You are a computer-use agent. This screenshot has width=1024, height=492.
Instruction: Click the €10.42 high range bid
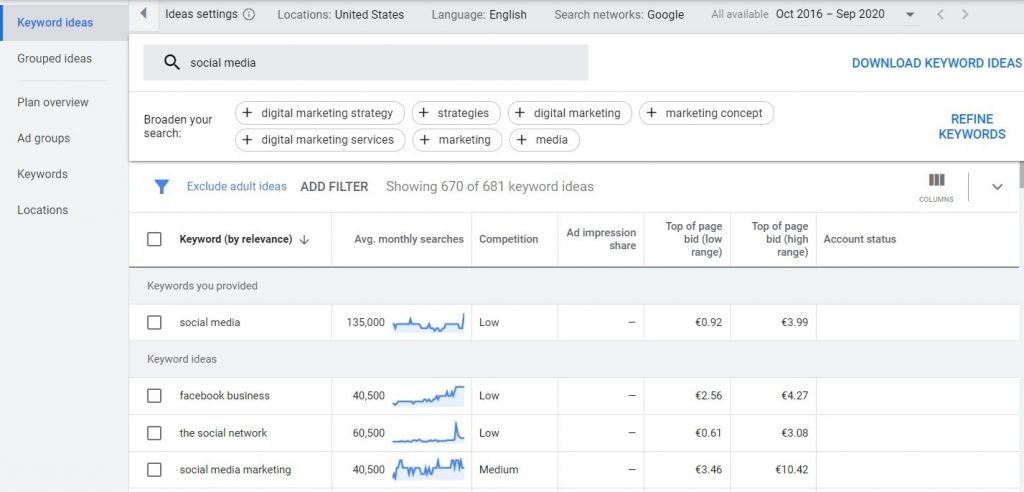(792, 469)
